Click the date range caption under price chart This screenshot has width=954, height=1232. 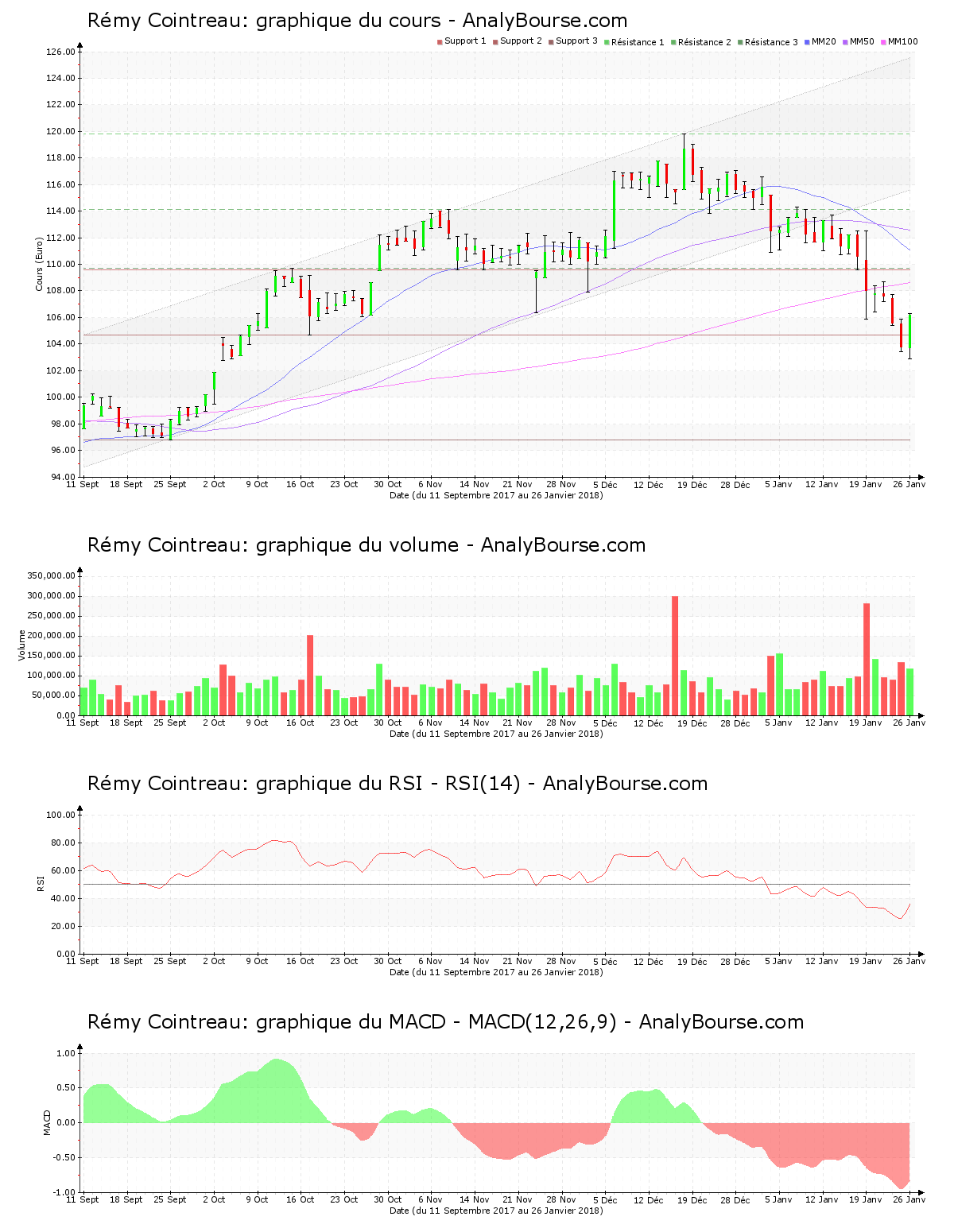point(496,495)
